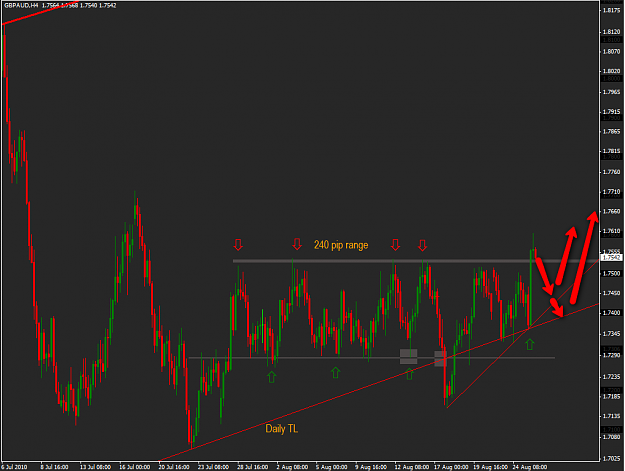Click price level 1.7235 on the axis

(x=611, y=377)
